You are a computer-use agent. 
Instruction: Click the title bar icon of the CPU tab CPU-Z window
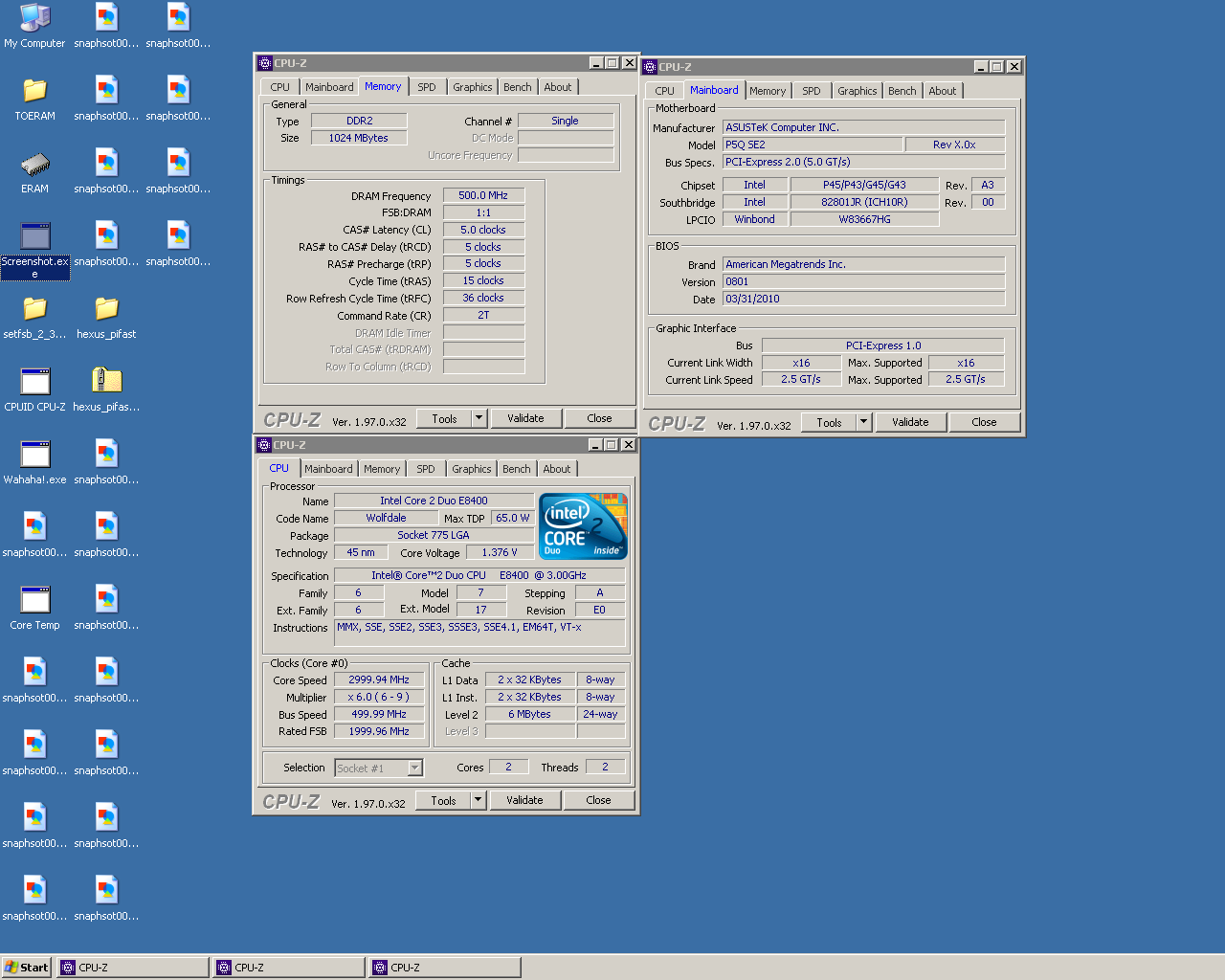(x=264, y=445)
